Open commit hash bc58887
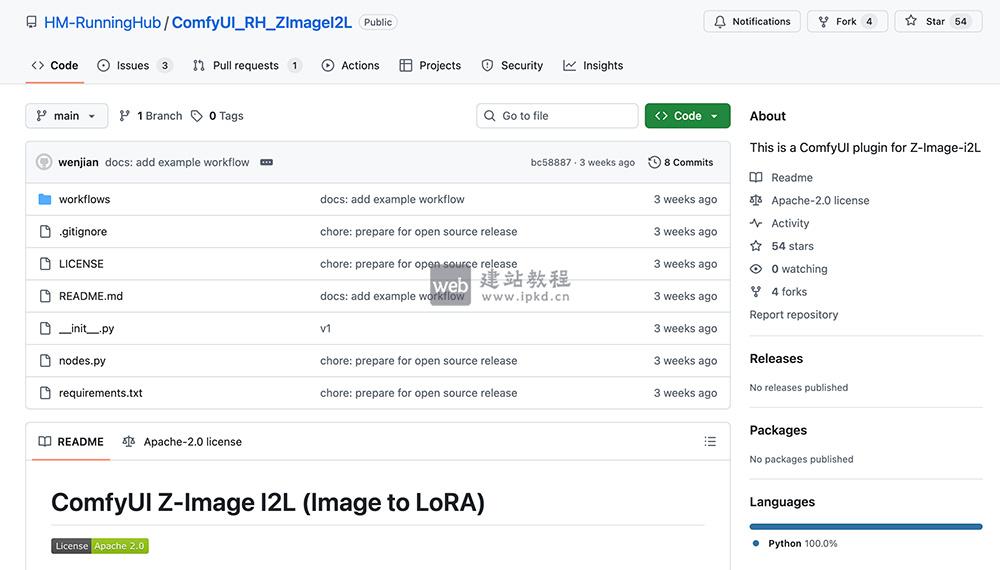This screenshot has height=570, width=1000. tap(551, 162)
